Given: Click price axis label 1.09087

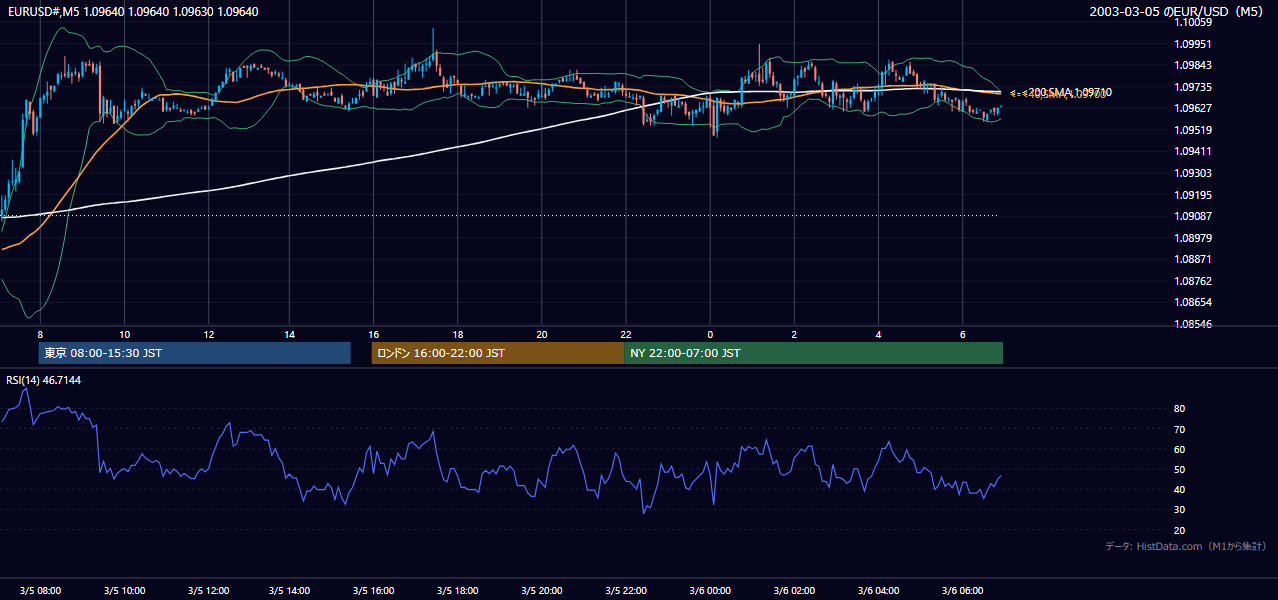Looking at the screenshot, I should pos(1193,217).
